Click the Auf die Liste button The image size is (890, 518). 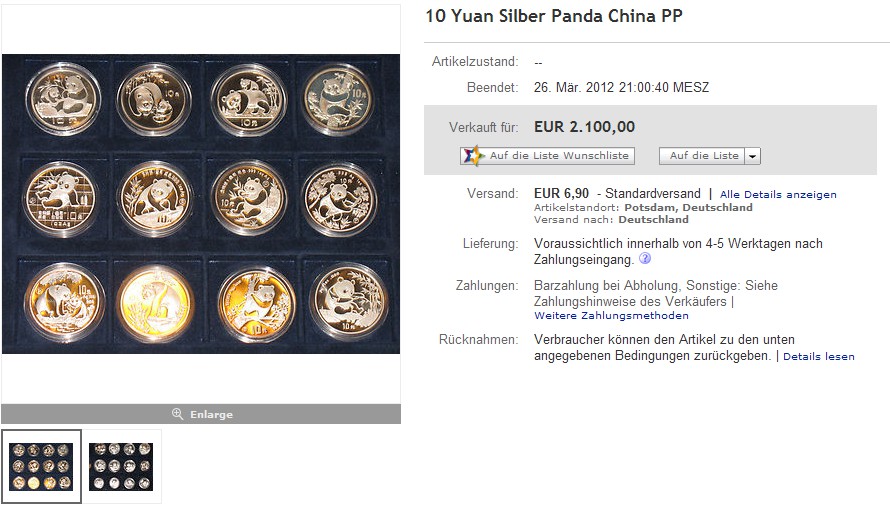point(702,156)
